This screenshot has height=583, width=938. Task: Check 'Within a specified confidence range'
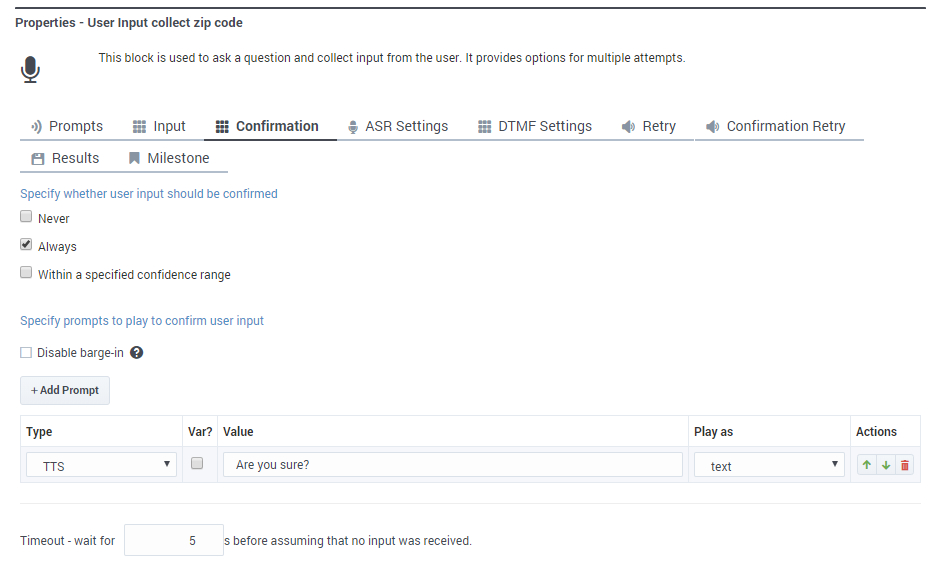click(x=25, y=271)
